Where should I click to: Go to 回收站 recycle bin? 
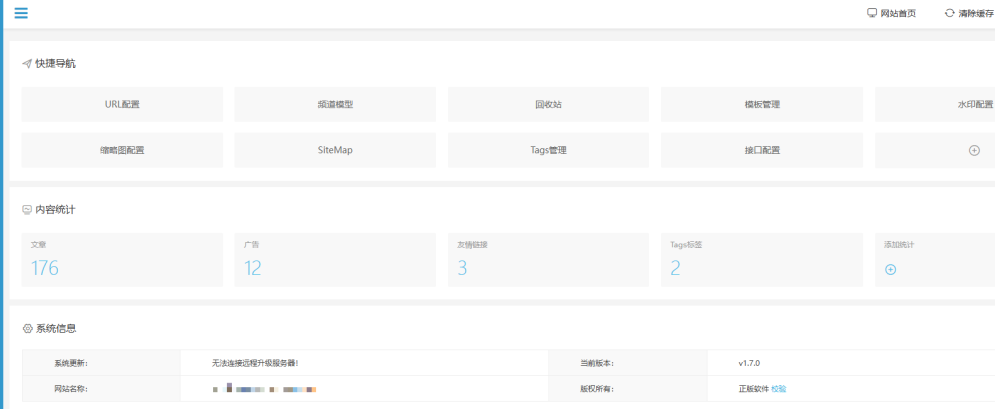548,104
